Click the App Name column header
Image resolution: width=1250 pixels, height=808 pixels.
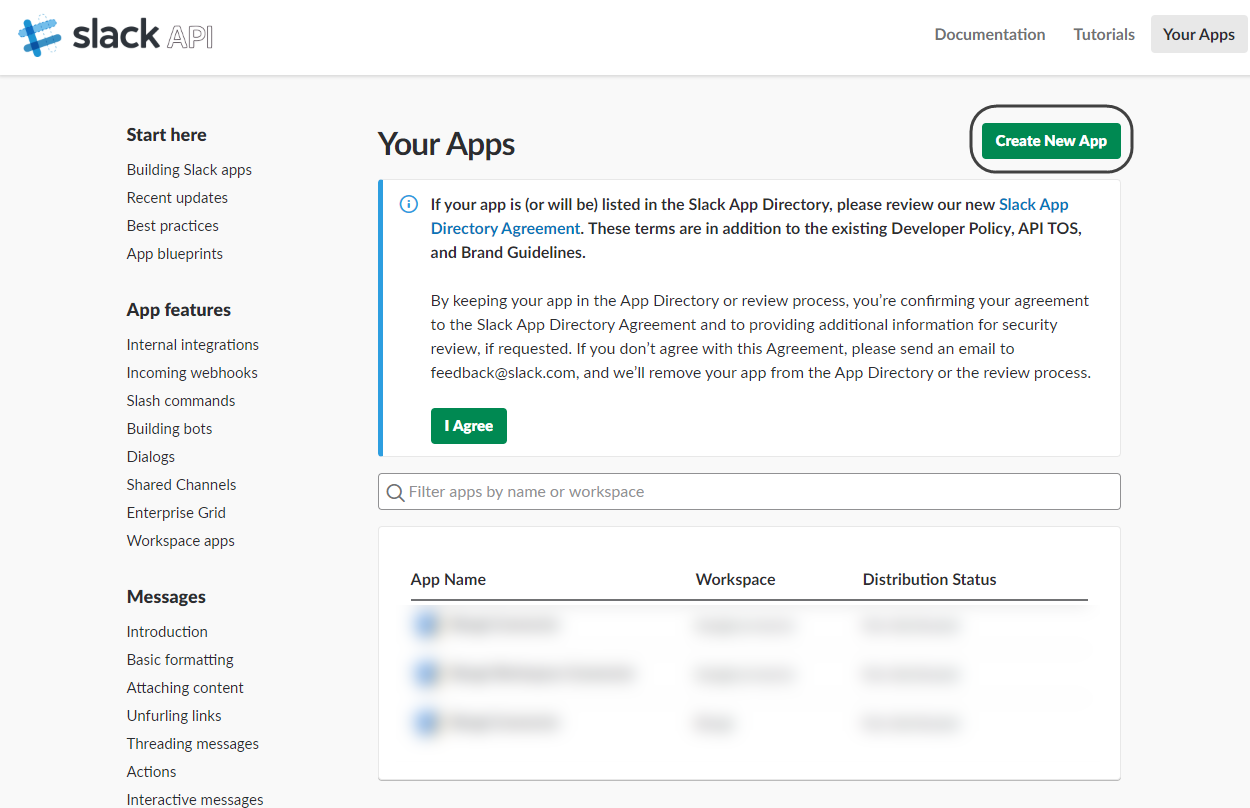(x=448, y=579)
